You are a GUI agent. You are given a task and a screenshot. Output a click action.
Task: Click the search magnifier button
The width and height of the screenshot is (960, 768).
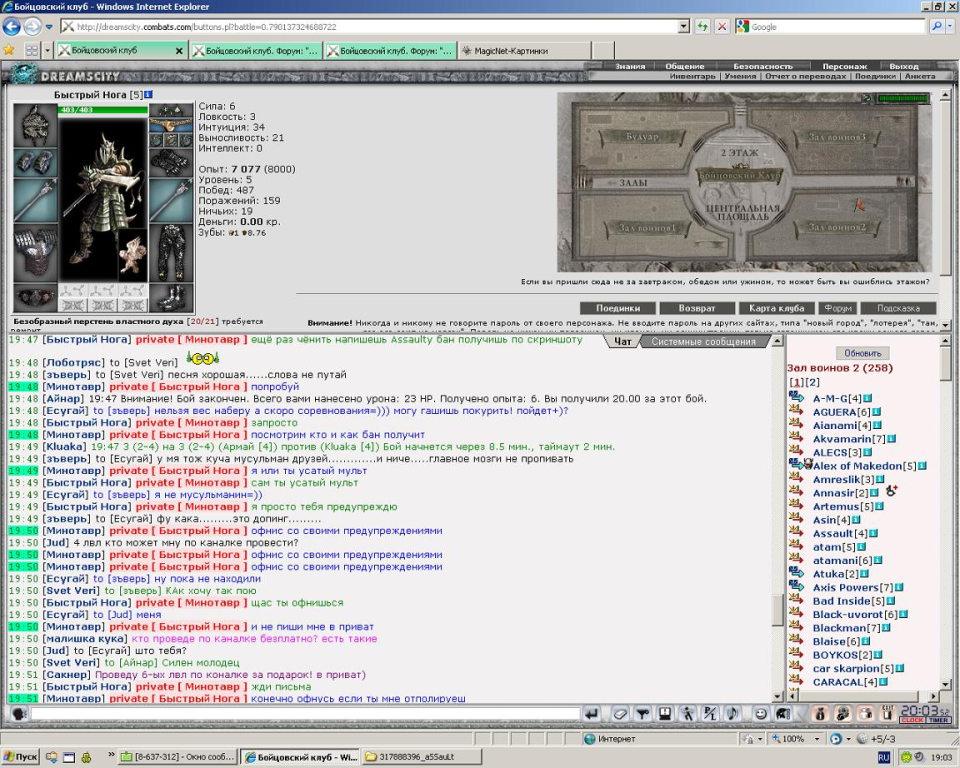pos(937,26)
